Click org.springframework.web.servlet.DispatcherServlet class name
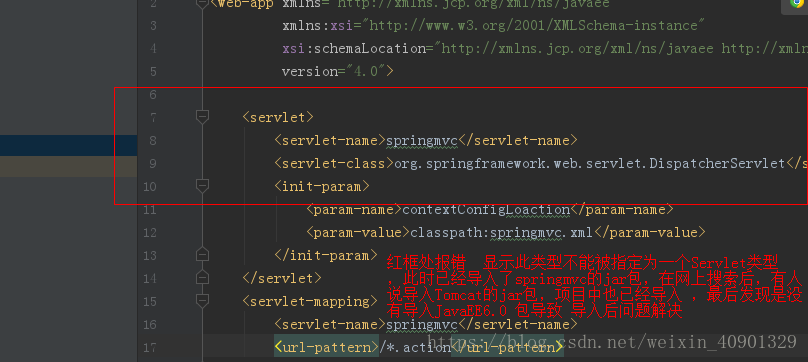The image size is (808, 362). [590, 163]
